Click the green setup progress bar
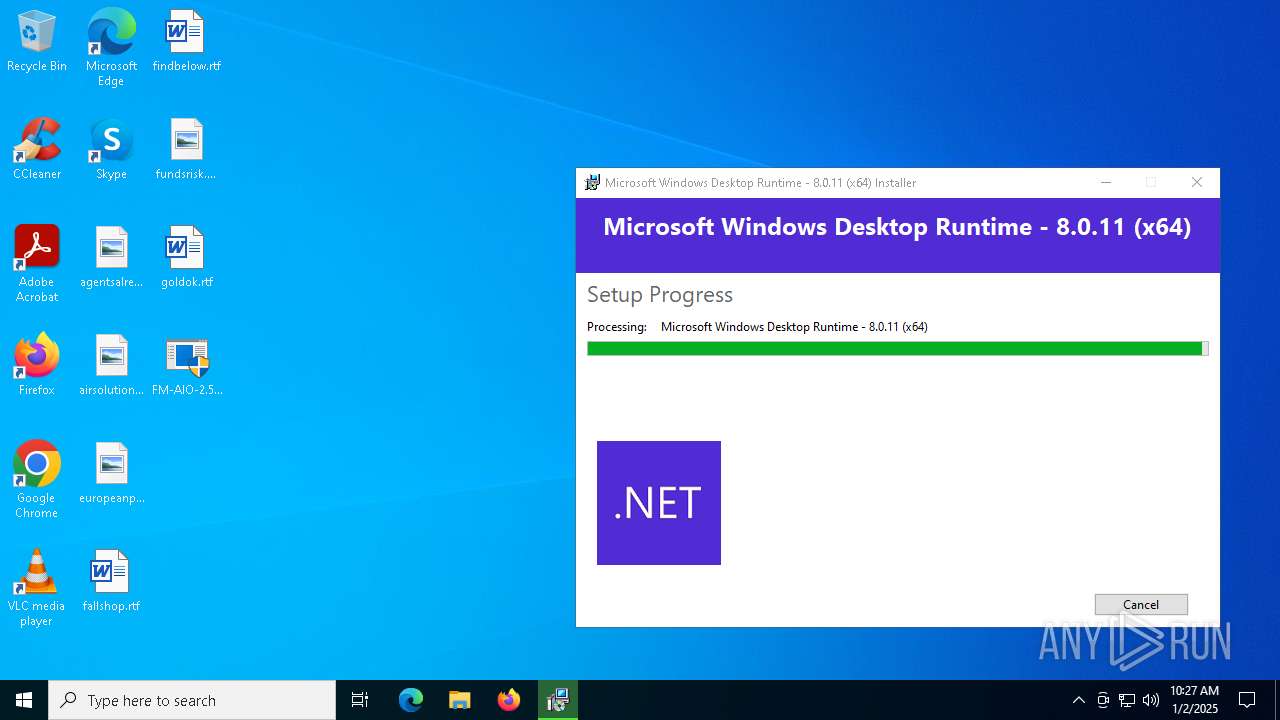 pyautogui.click(x=898, y=348)
